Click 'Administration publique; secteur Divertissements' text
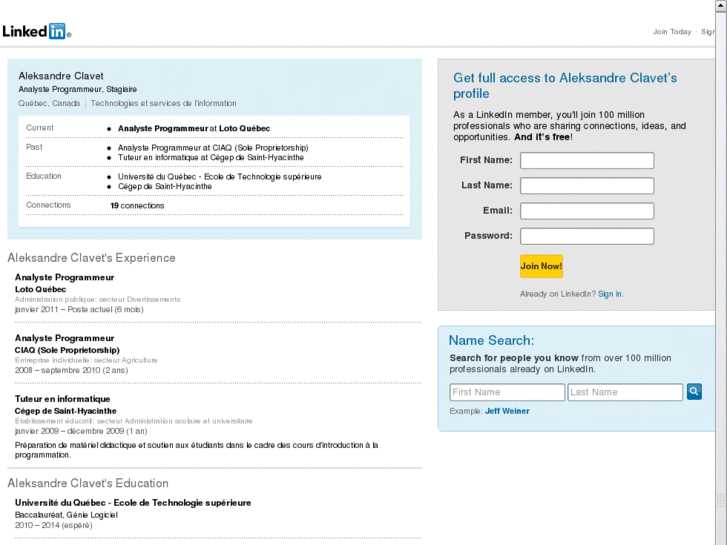The width and height of the screenshot is (727, 545). coord(97,299)
